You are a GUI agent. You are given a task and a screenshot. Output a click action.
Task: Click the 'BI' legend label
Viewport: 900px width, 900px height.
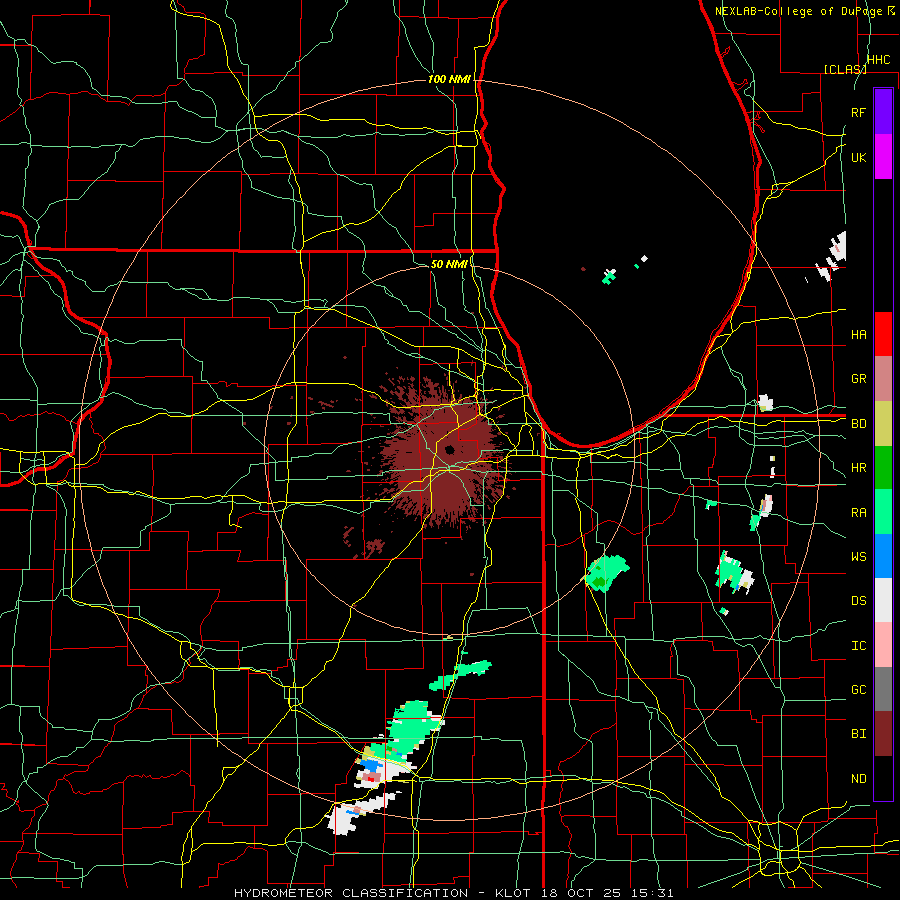pyautogui.click(x=858, y=734)
